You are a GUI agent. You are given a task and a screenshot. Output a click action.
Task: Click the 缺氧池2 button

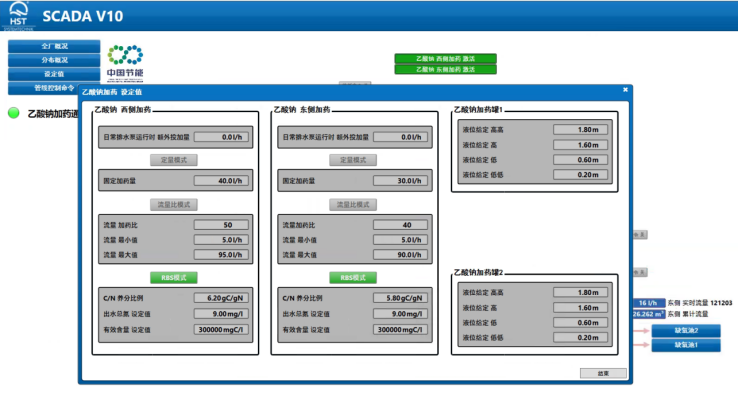tap(686, 331)
